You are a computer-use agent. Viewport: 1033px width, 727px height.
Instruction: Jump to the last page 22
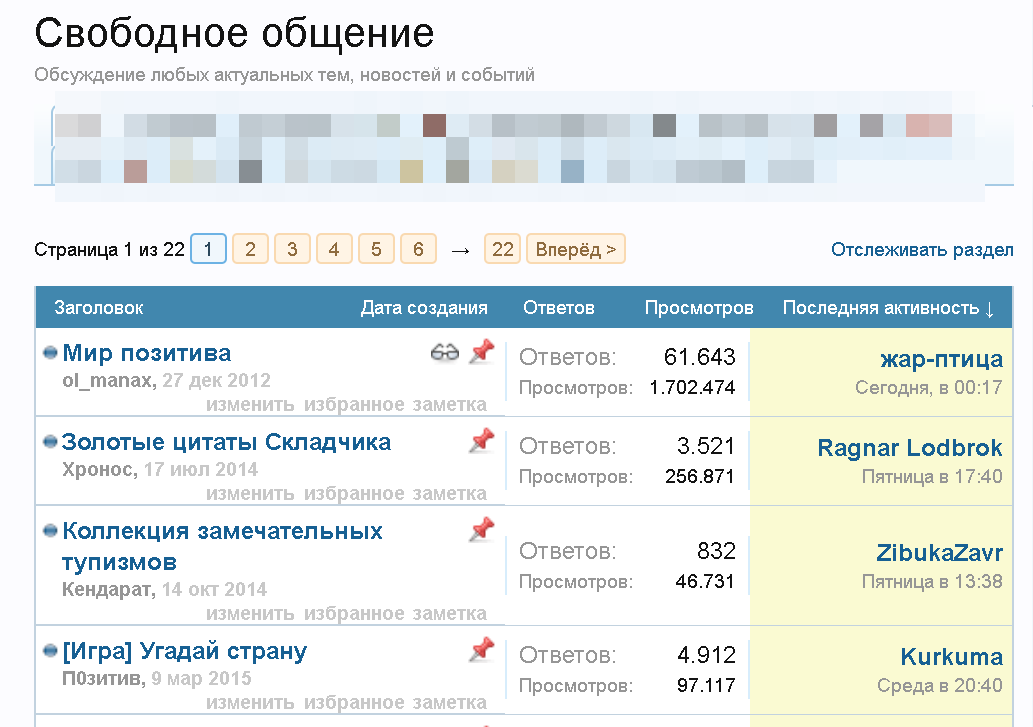click(502, 249)
